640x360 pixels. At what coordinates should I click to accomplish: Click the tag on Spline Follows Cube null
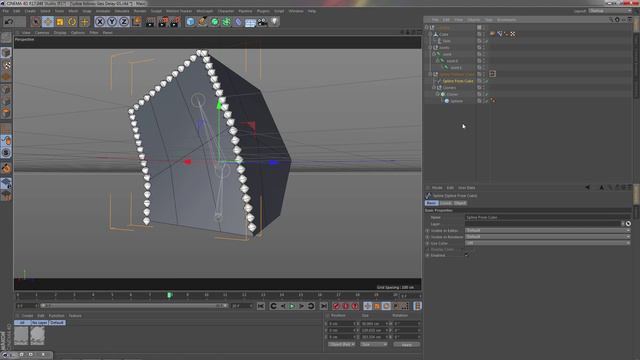492,74
